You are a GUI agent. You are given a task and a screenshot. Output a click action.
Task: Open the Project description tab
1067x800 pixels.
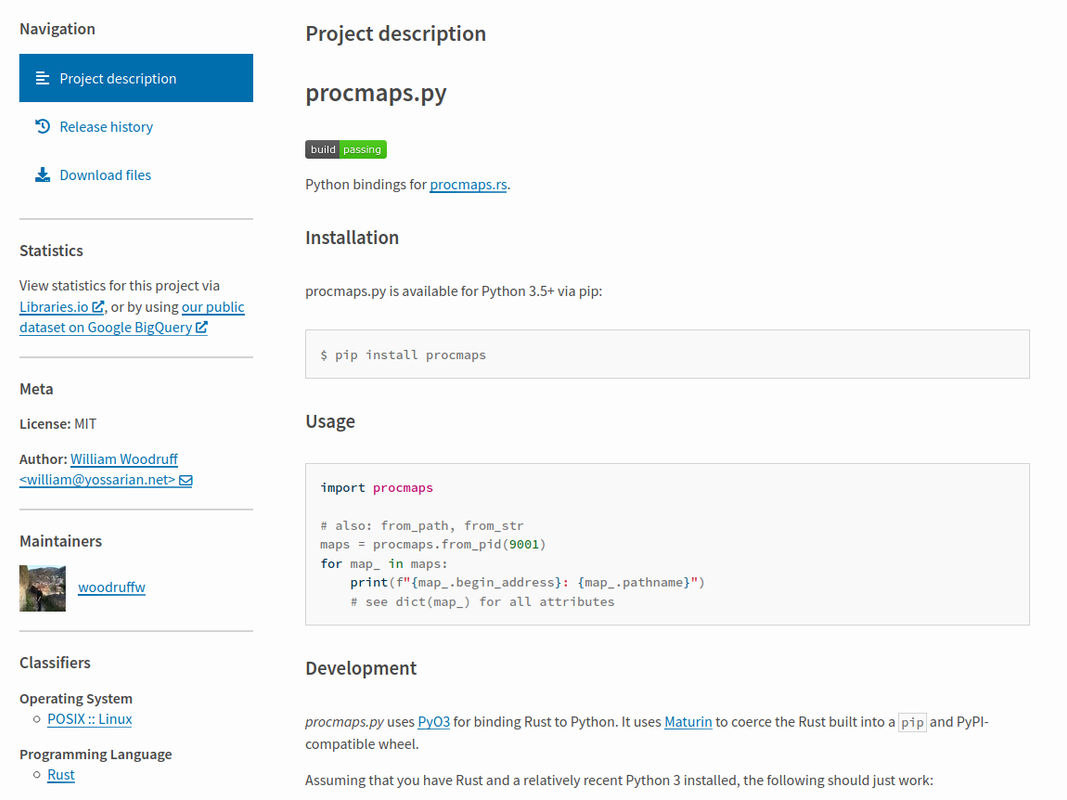136,78
